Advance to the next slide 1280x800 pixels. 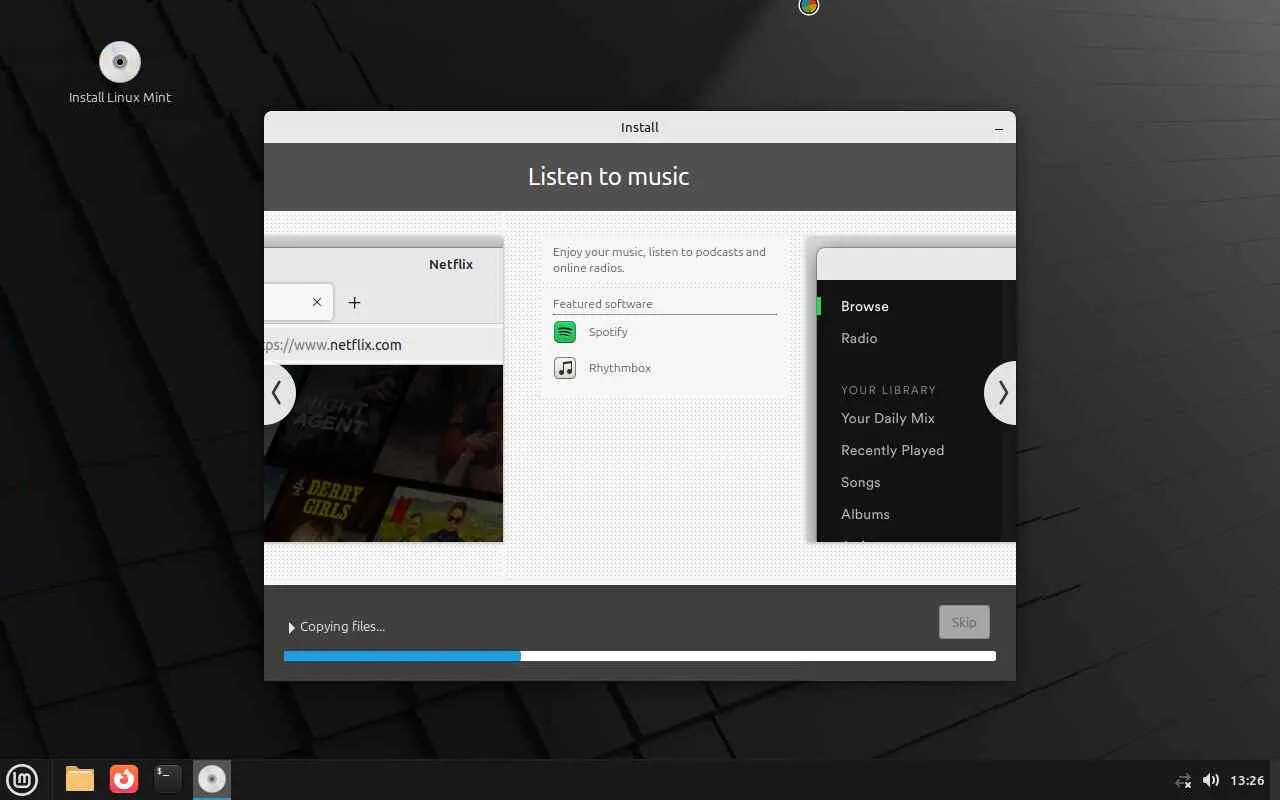click(x=1001, y=393)
